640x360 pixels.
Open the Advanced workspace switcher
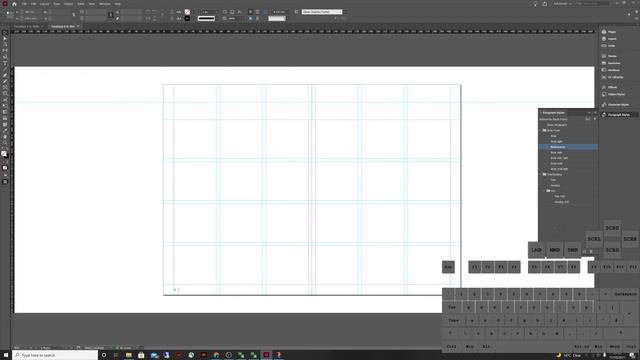point(562,4)
